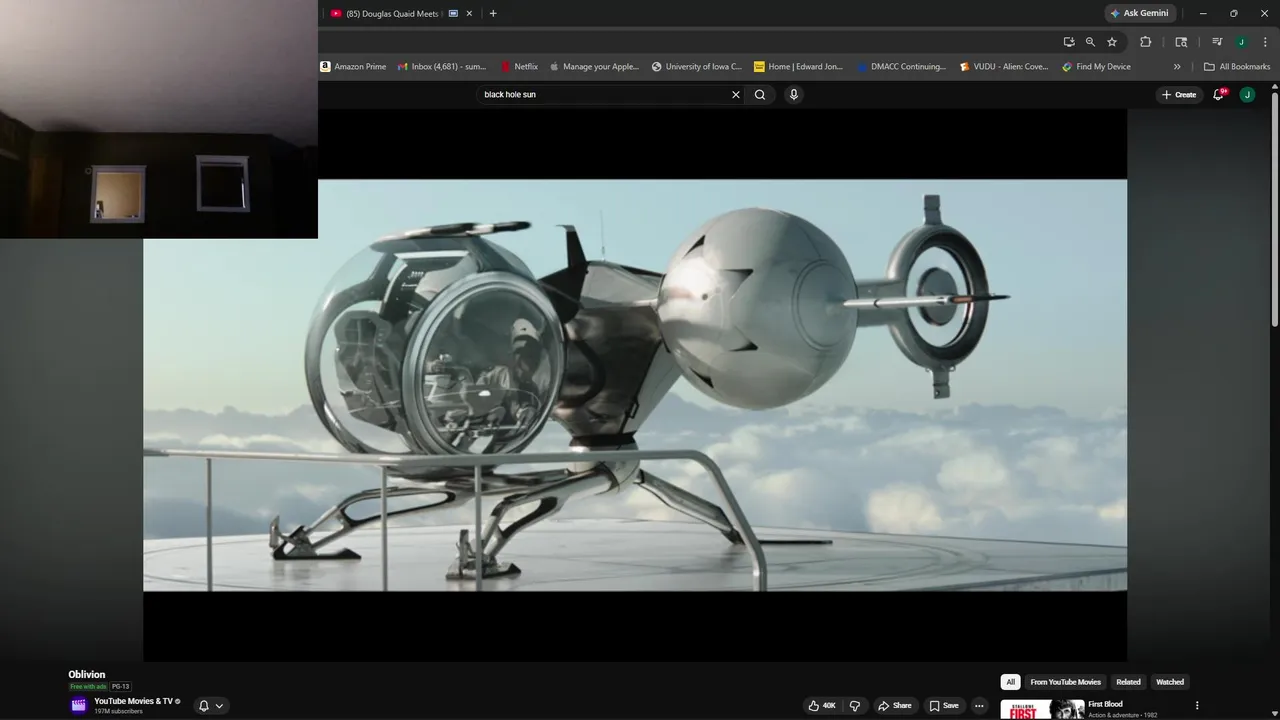Start voice search with the microphone
The height and width of the screenshot is (720, 1280).
(794, 95)
